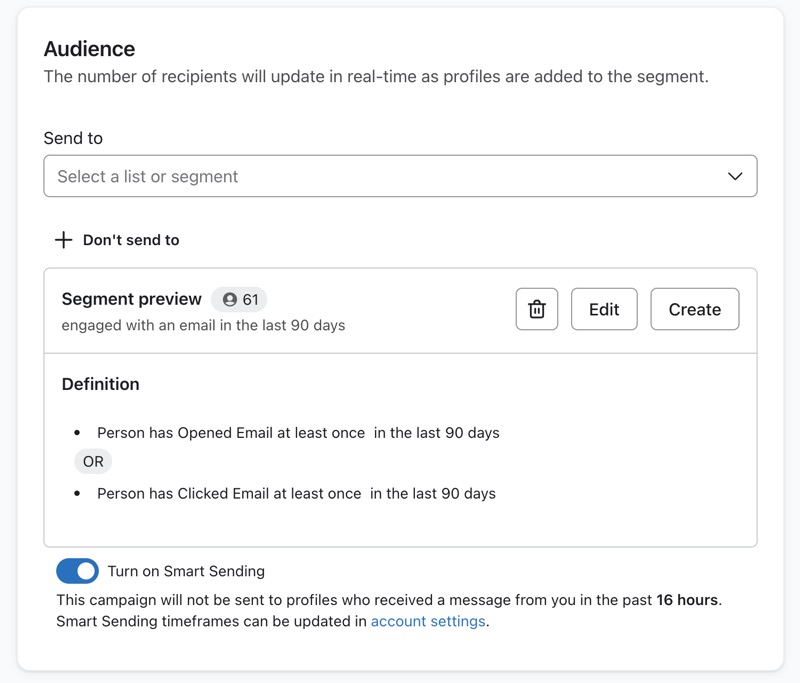The height and width of the screenshot is (683, 800).
Task: Expand the Send to dropdown chevron
Action: click(735, 176)
